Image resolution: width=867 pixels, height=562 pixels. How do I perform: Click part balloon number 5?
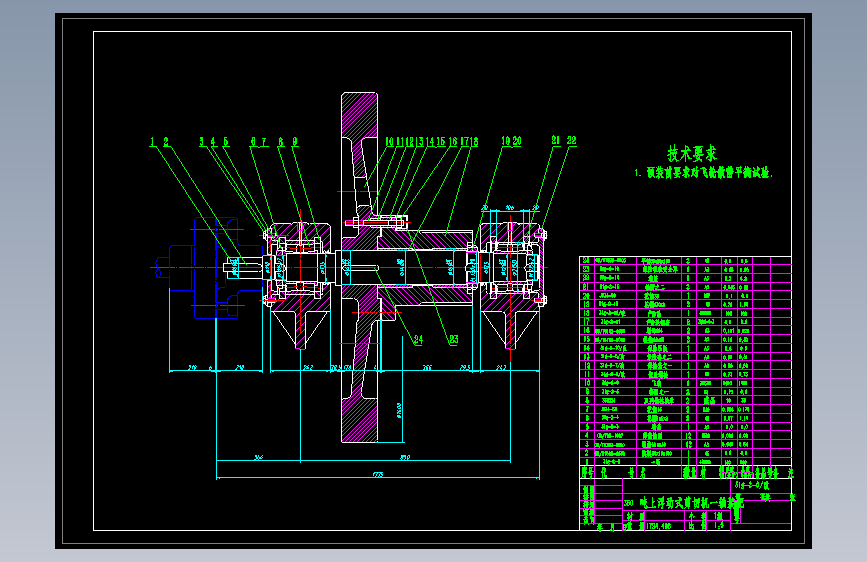[x=226, y=142]
